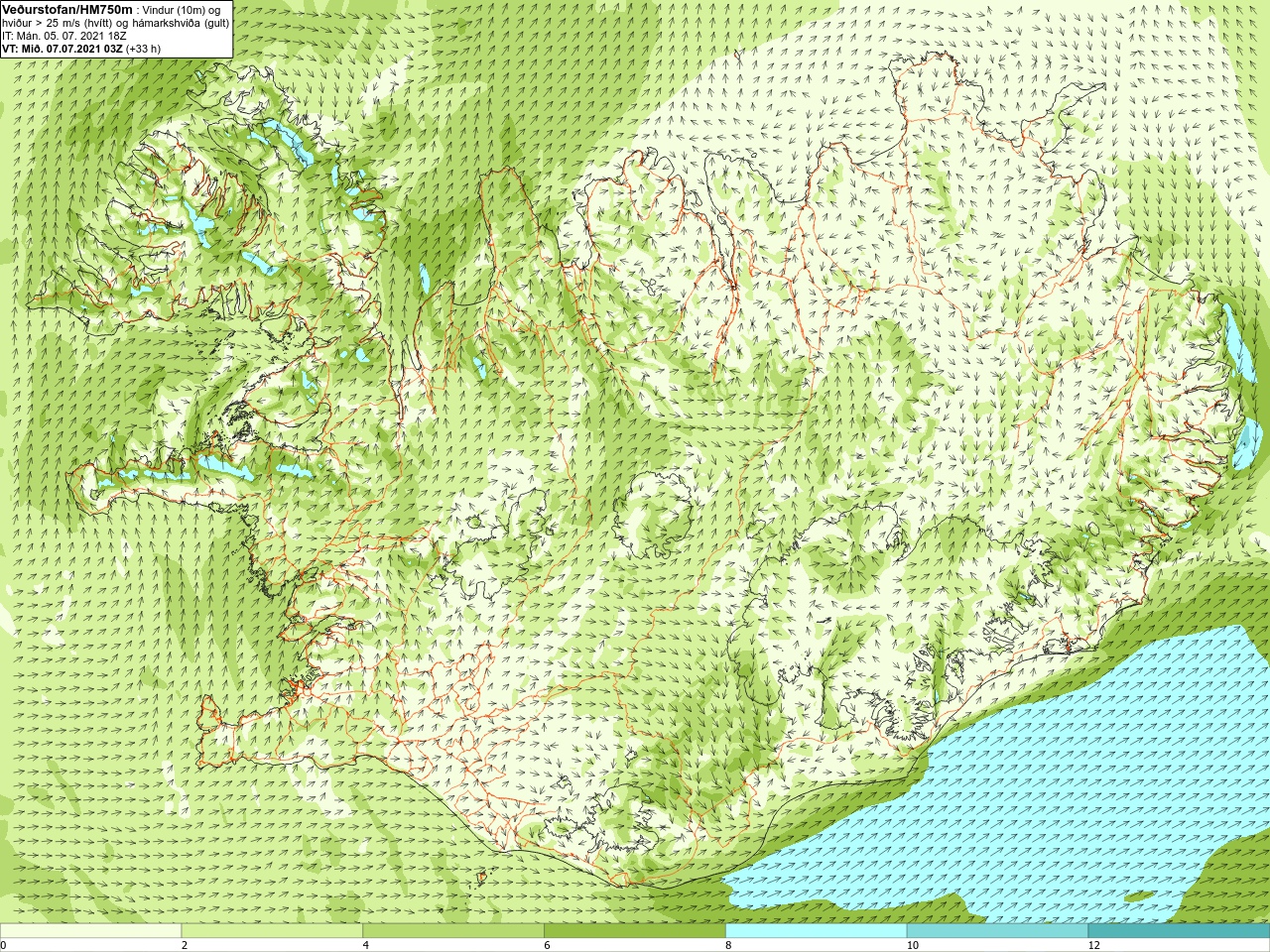Select the 4–6 medium green legend segment
This screenshot has width=1270, height=952.
(x=453, y=931)
